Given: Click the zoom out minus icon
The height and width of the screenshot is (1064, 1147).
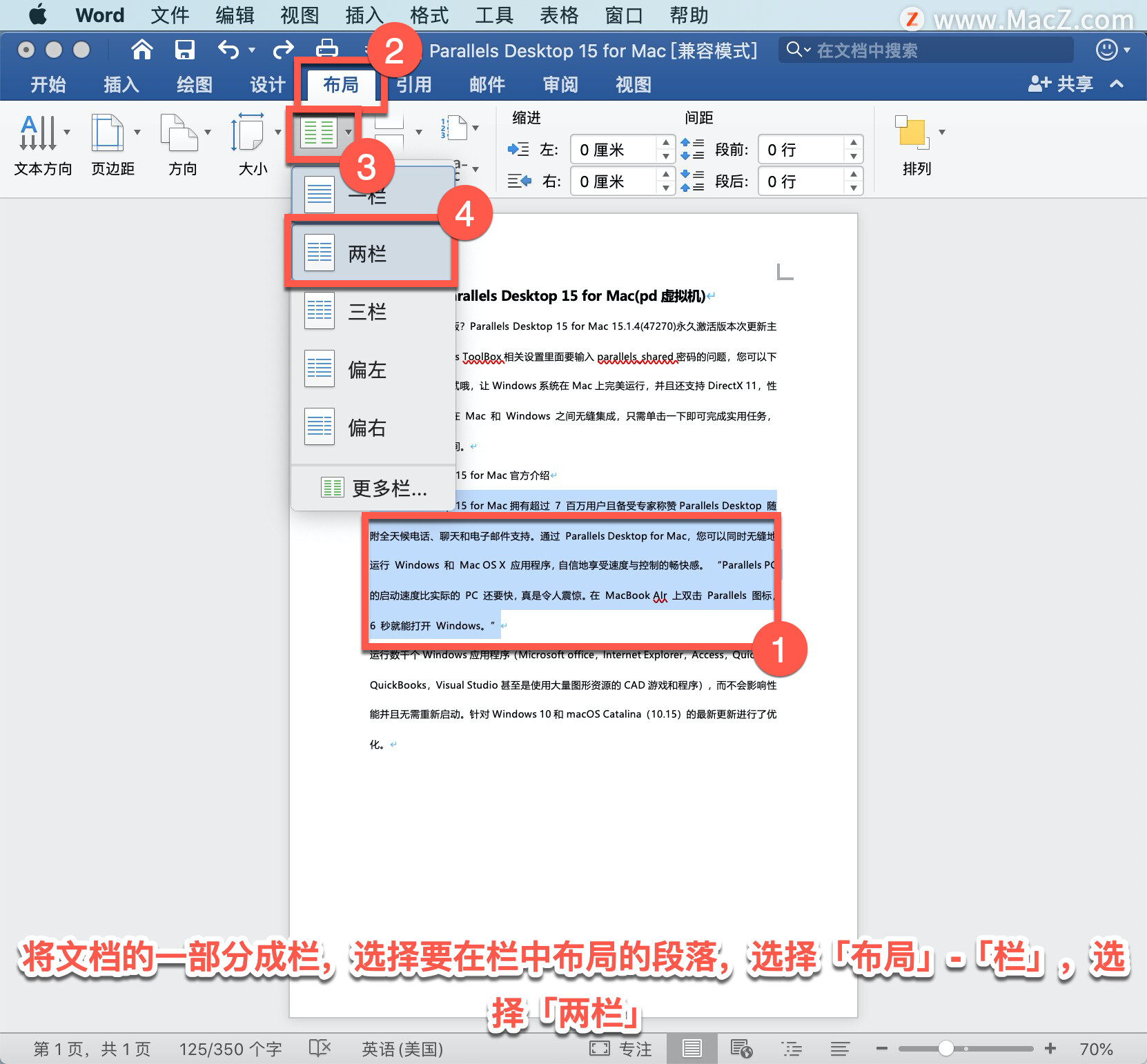Looking at the screenshot, I should tap(881, 1049).
